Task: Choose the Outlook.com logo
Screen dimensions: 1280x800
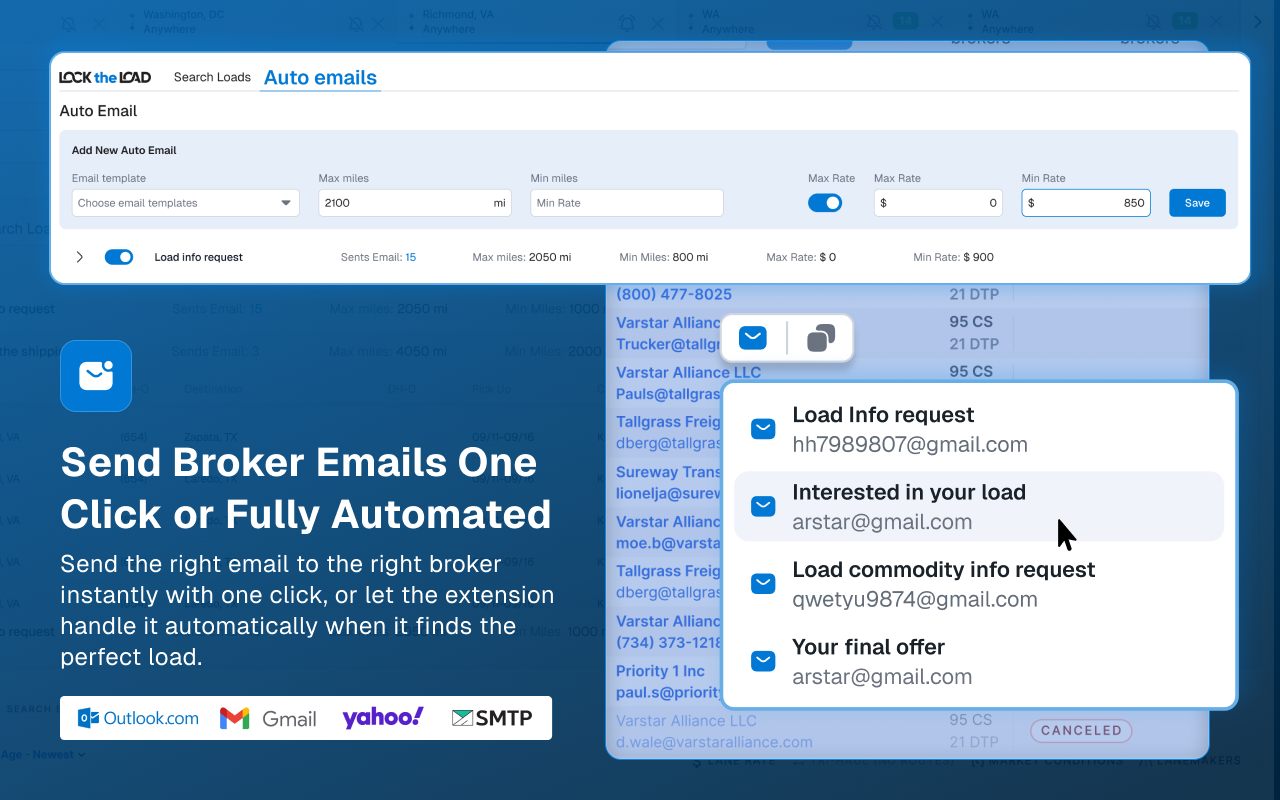Action: pyautogui.click(x=139, y=718)
